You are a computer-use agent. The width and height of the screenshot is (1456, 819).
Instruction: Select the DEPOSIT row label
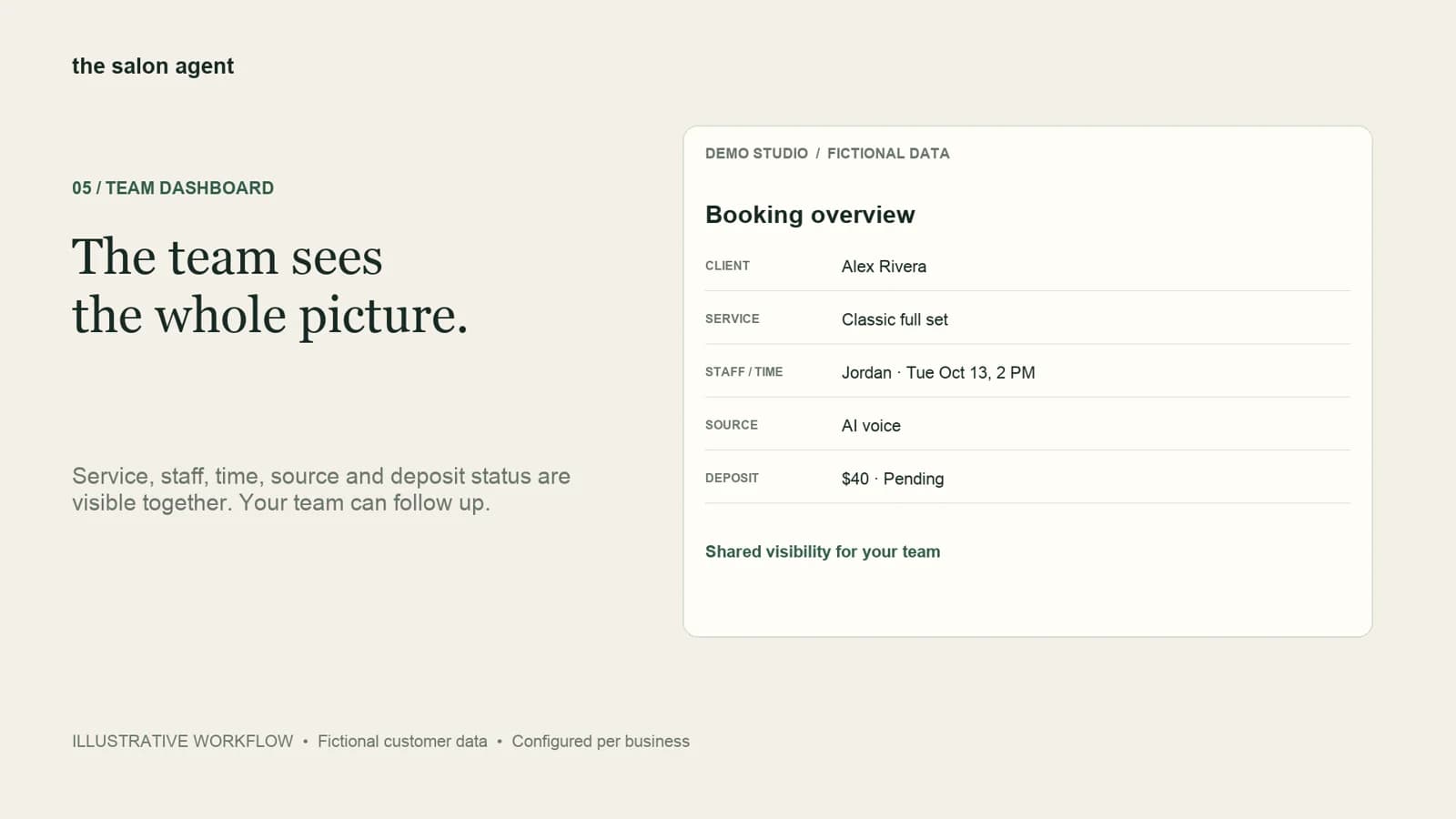pyautogui.click(x=732, y=478)
